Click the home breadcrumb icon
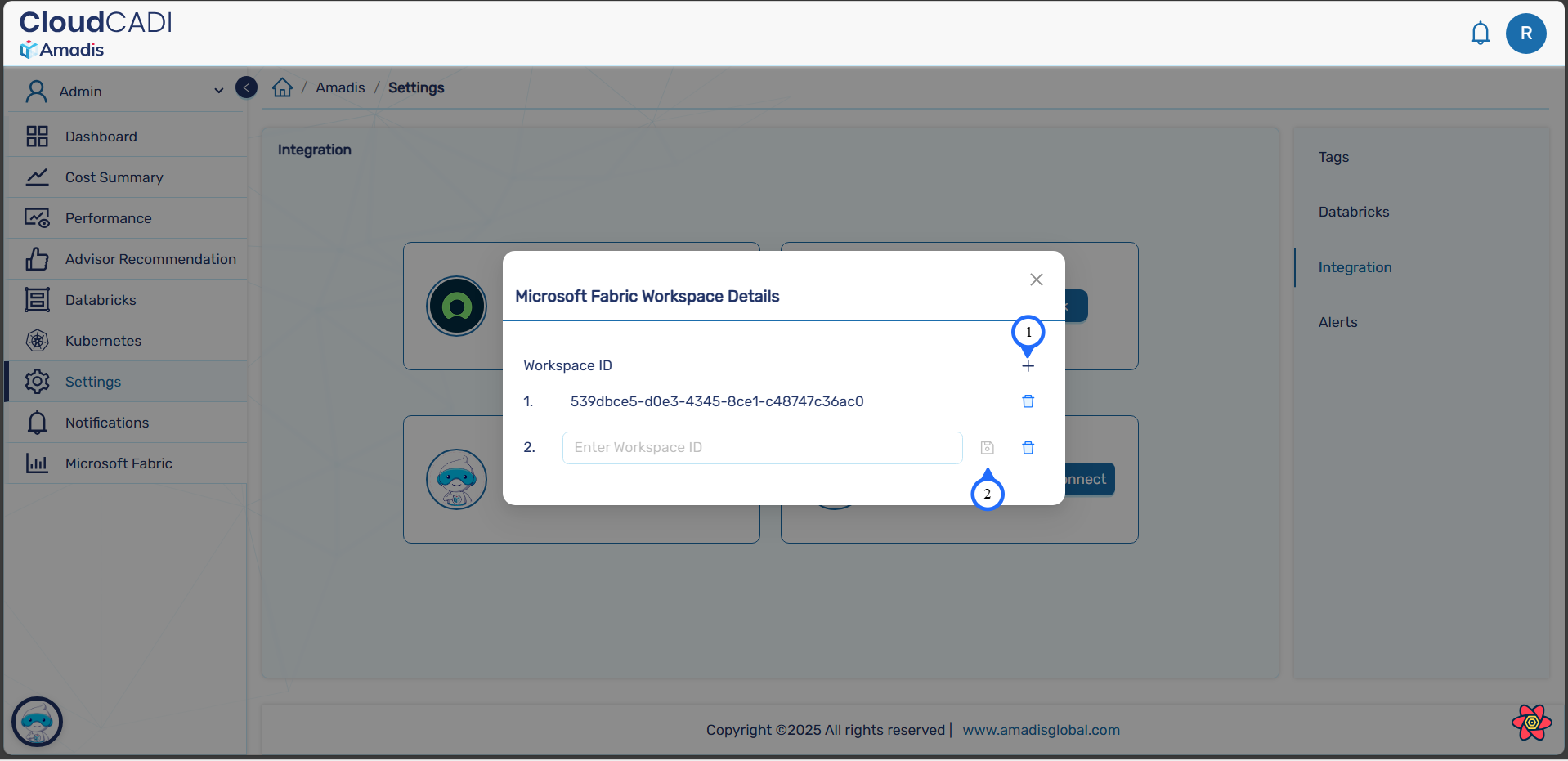1568x761 pixels. 282,87
